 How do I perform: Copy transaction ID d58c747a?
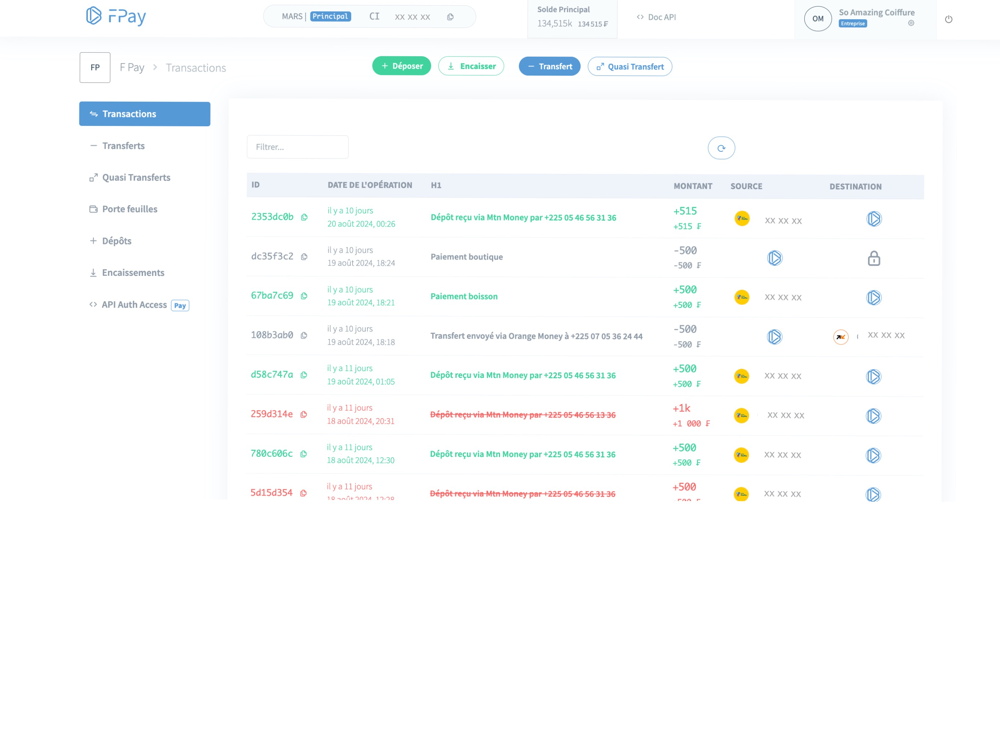(x=304, y=375)
